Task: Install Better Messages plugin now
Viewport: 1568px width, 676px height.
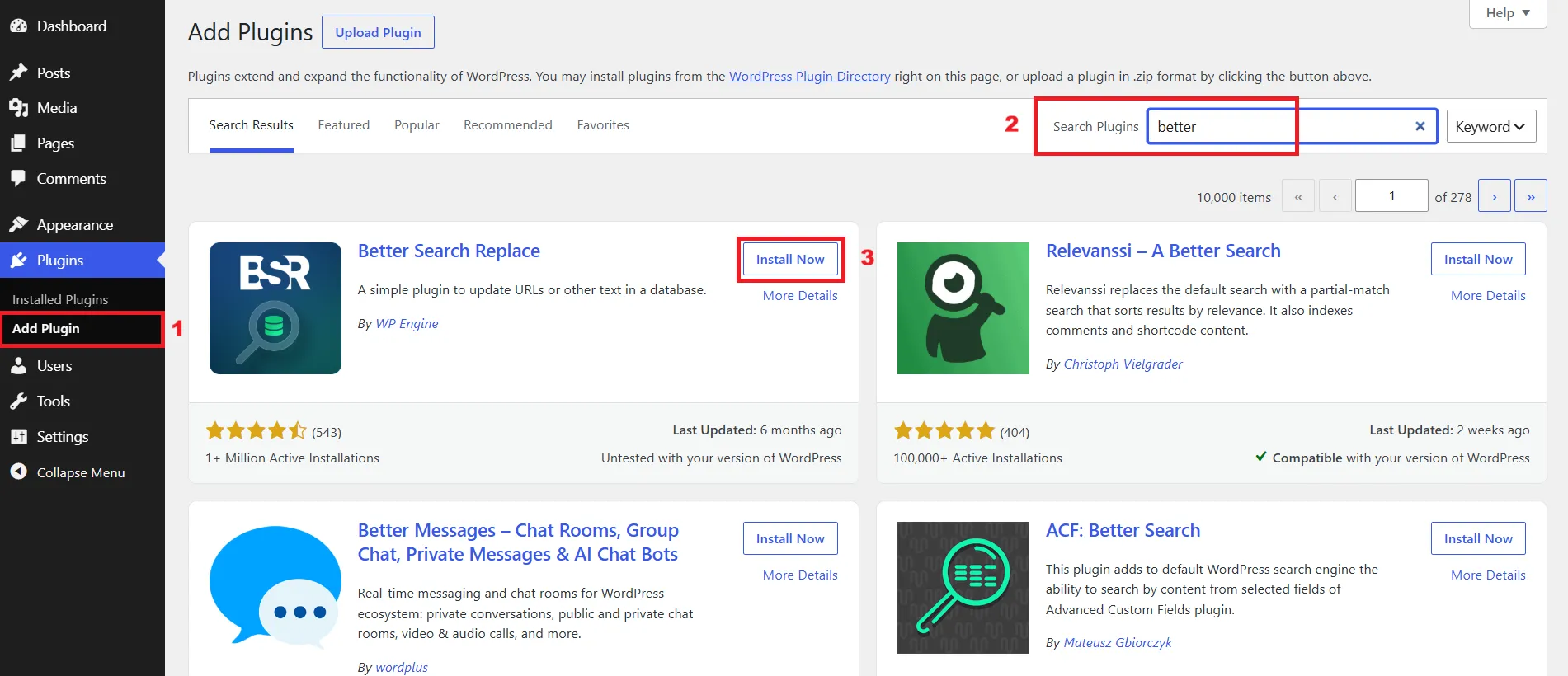Action: [790, 538]
